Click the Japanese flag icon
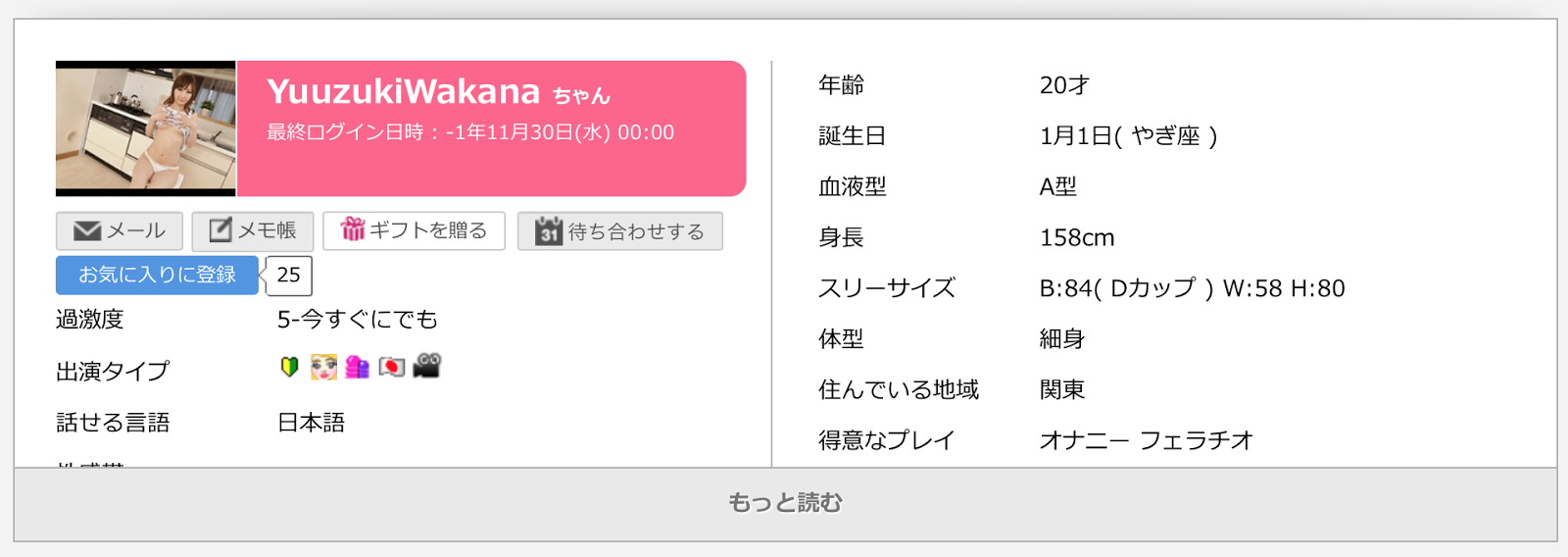This screenshot has height=557, width=1568. 392,367
